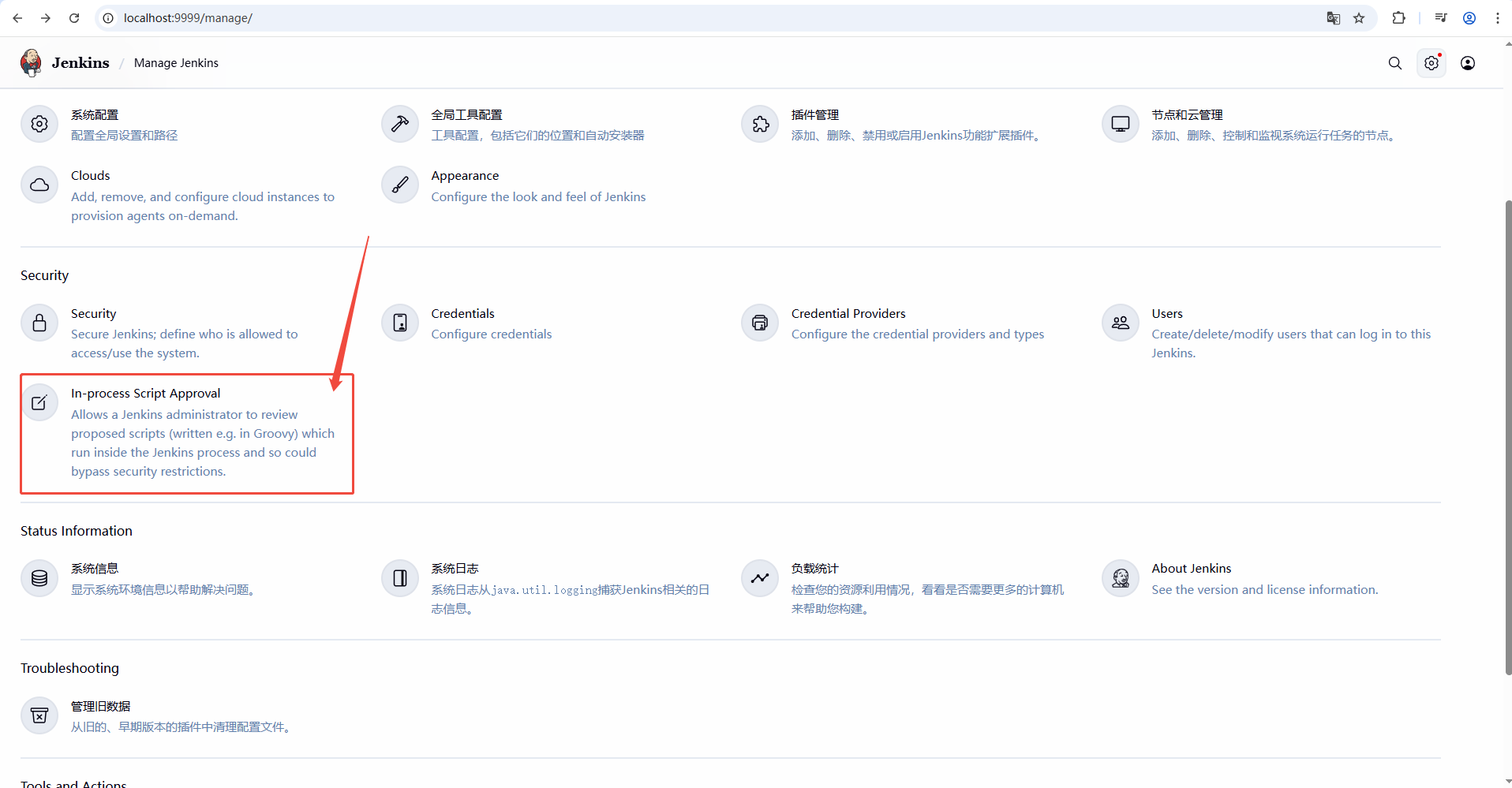
Task: Click the Users people icon
Action: (x=1121, y=323)
